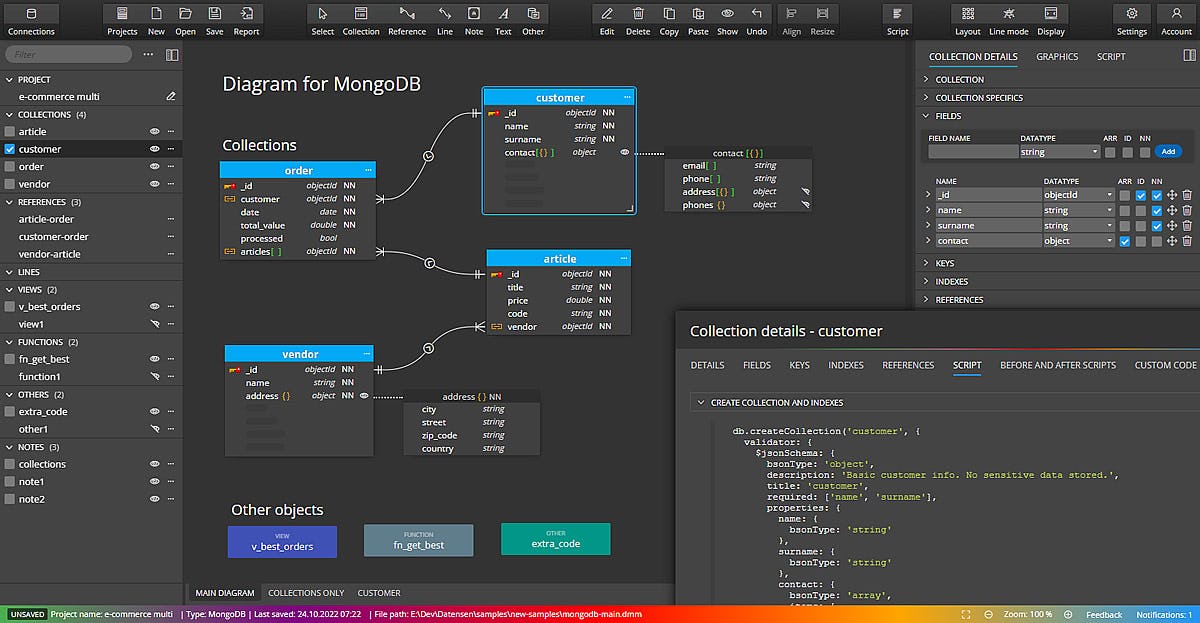Click the Undo icon in the toolbar
Screen dimensions: 1200x623
pos(756,14)
